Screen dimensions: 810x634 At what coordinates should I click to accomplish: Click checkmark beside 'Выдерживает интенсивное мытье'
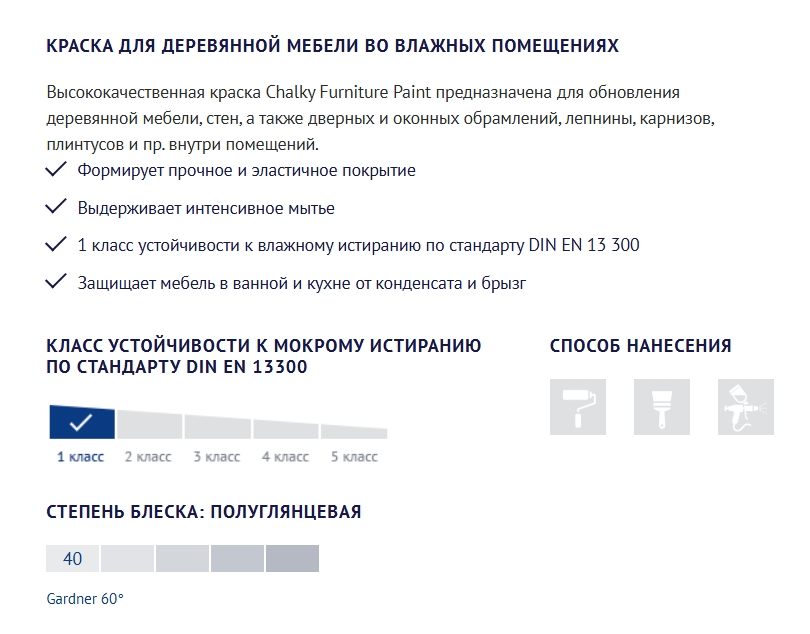click(56, 206)
